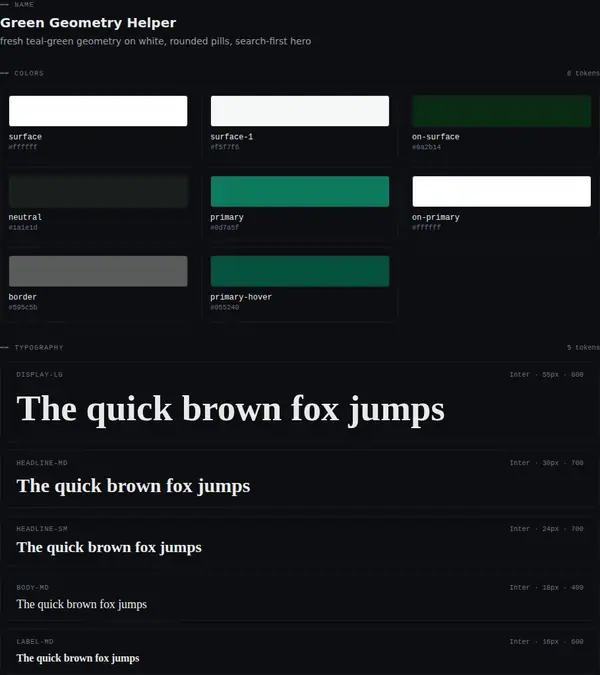This screenshot has width=600, height=675.
Task: Click the DISPLAY-LG sample sentence
Action: [230, 409]
